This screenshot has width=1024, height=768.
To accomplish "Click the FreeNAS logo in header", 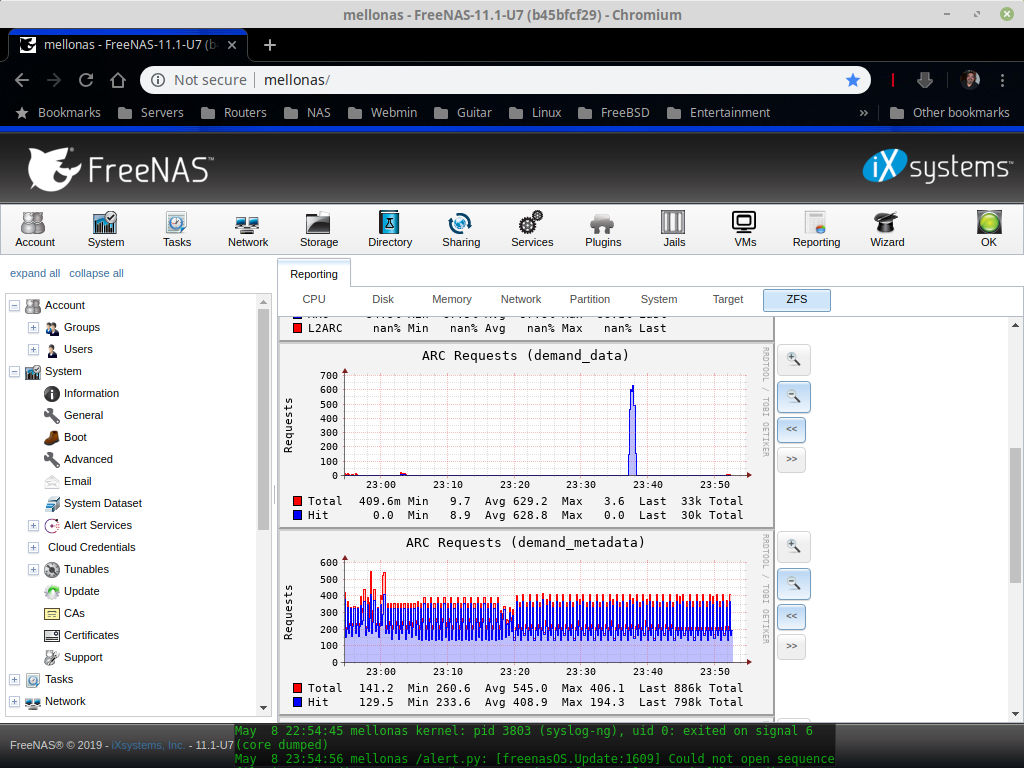I will (x=120, y=169).
